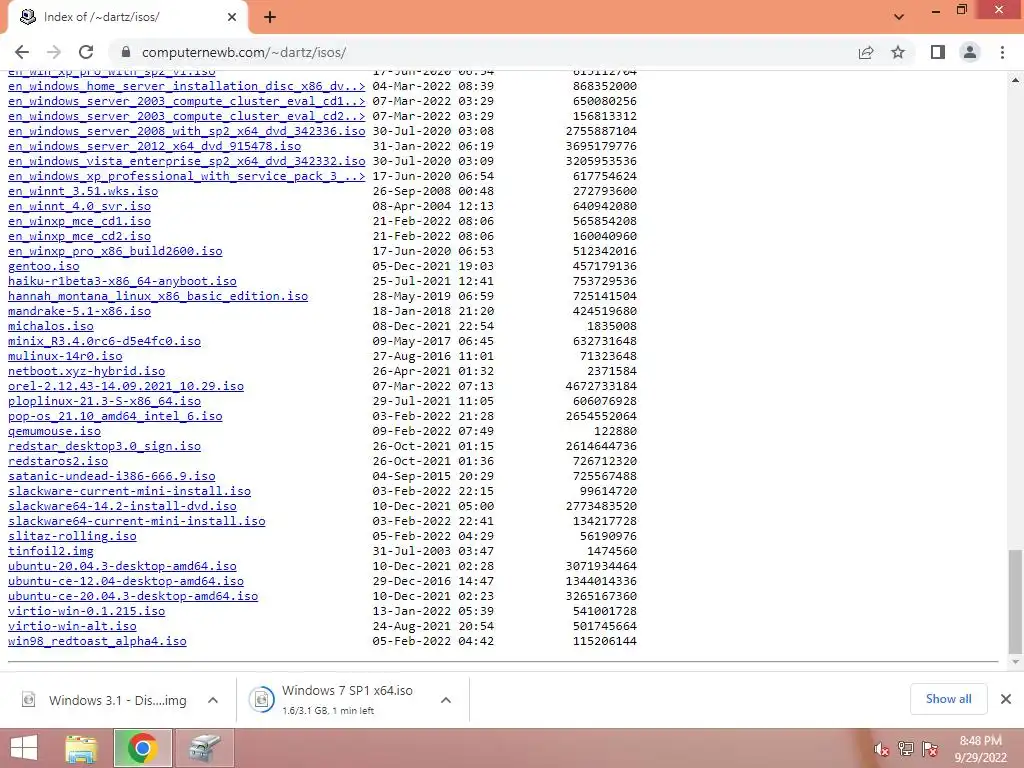The image size is (1024, 768).
Task: Focus the address bar showing computernewb.com URL
Action: (x=483, y=52)
